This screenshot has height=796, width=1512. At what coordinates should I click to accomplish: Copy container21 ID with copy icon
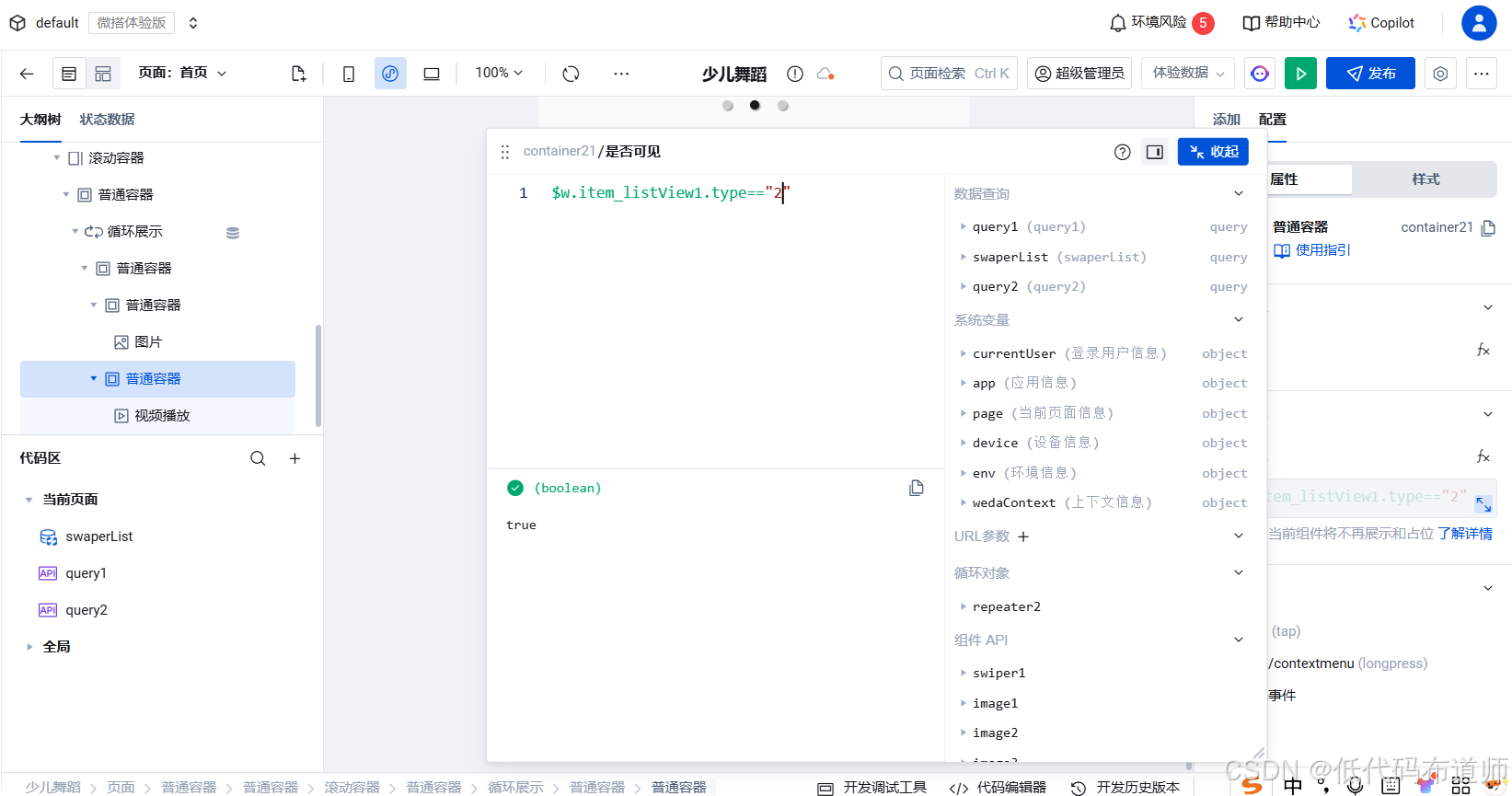[x=1488, y=227]
